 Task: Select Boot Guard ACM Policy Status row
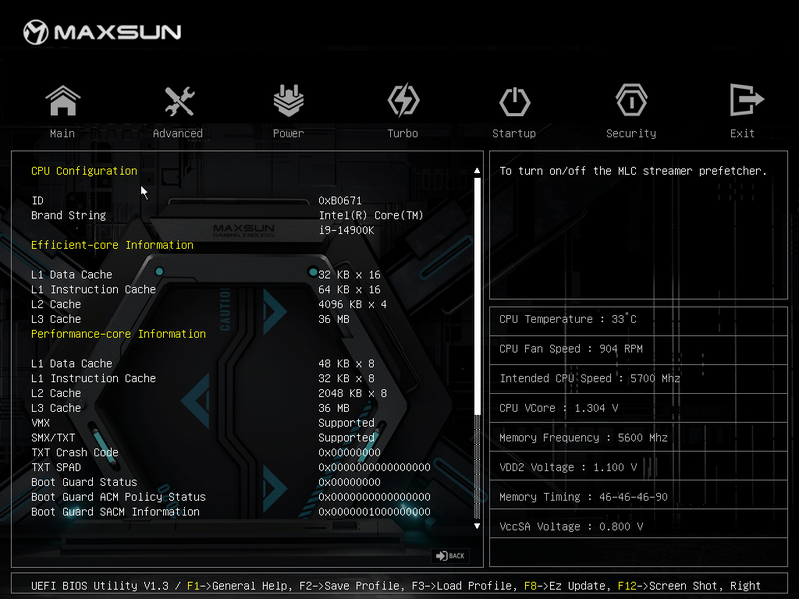pyautogui.click(x=232, y=497)
